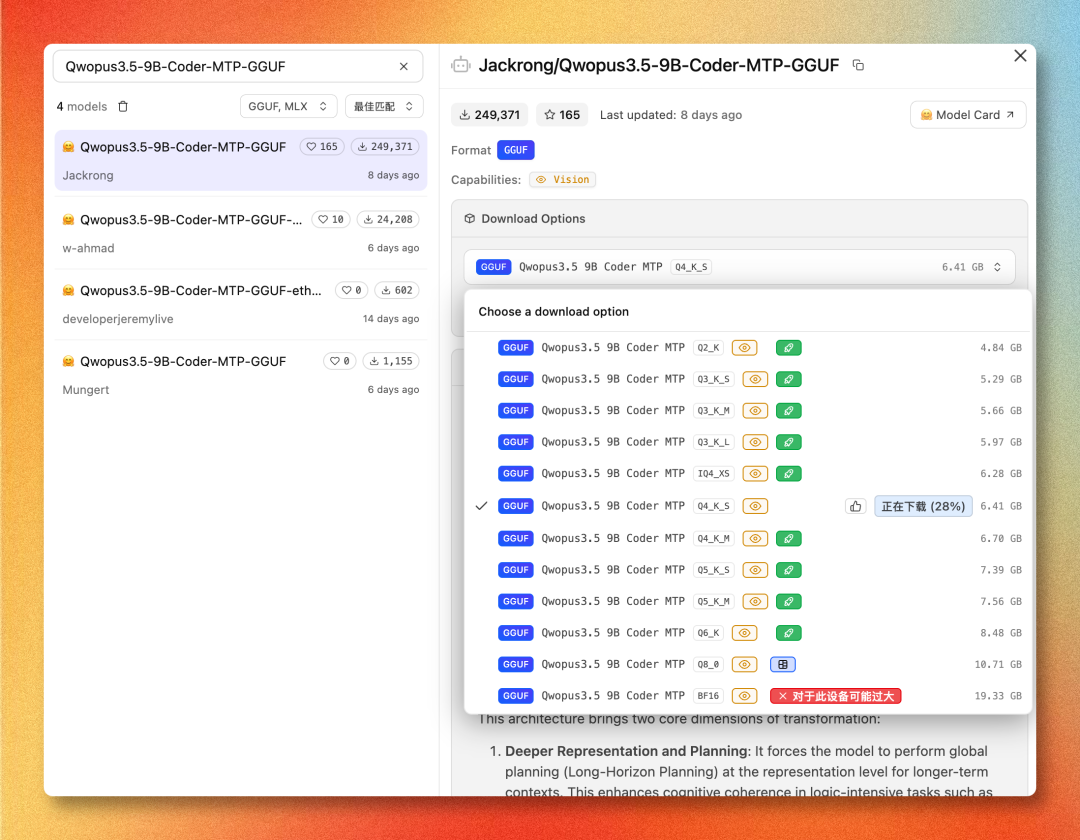Click the vision eye icon on Q4_K_M row
Screen dimensions: 1080x840
[756, 538]
